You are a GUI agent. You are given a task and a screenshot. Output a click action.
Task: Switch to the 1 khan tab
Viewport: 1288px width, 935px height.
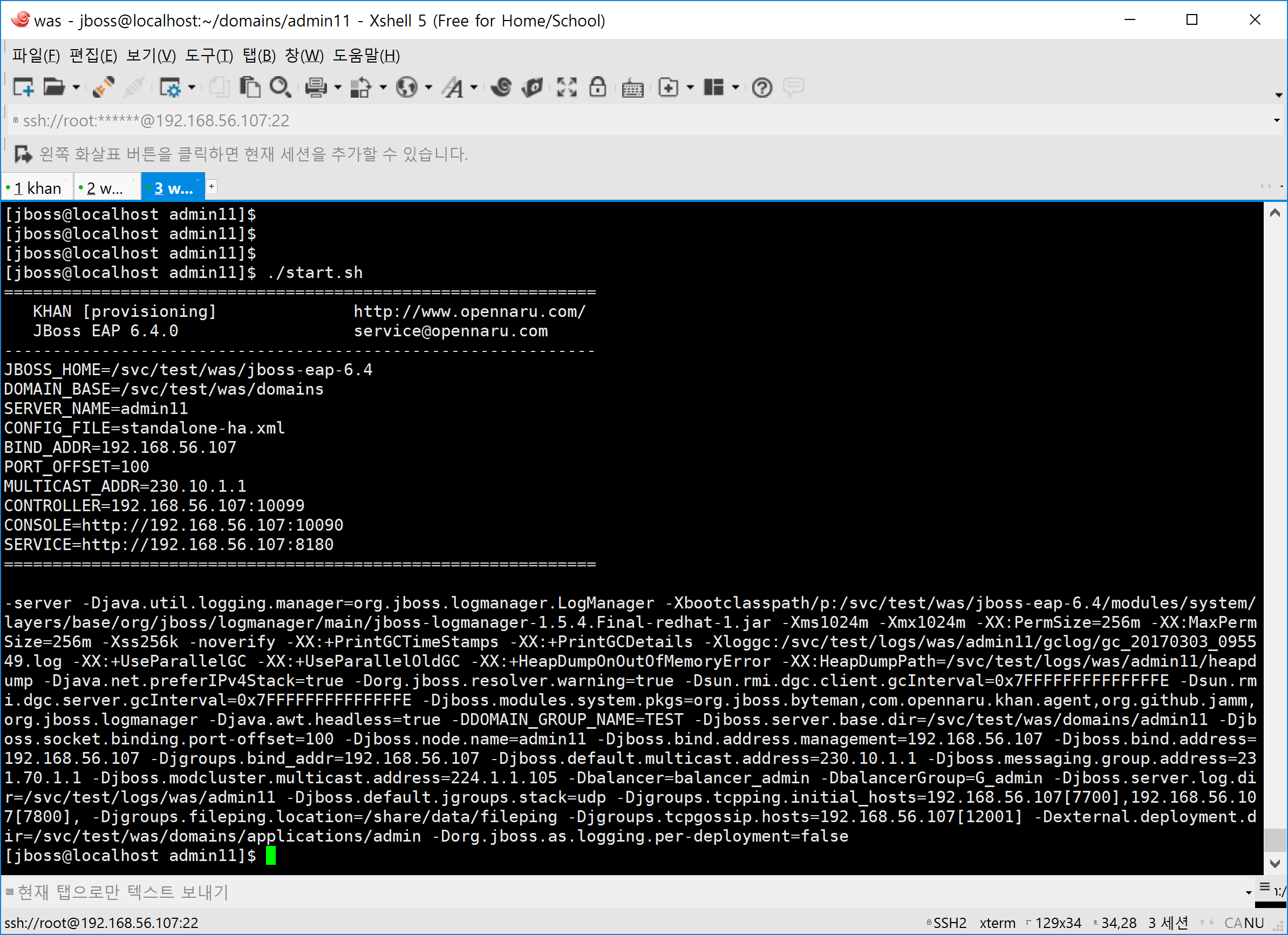point(37,188)
